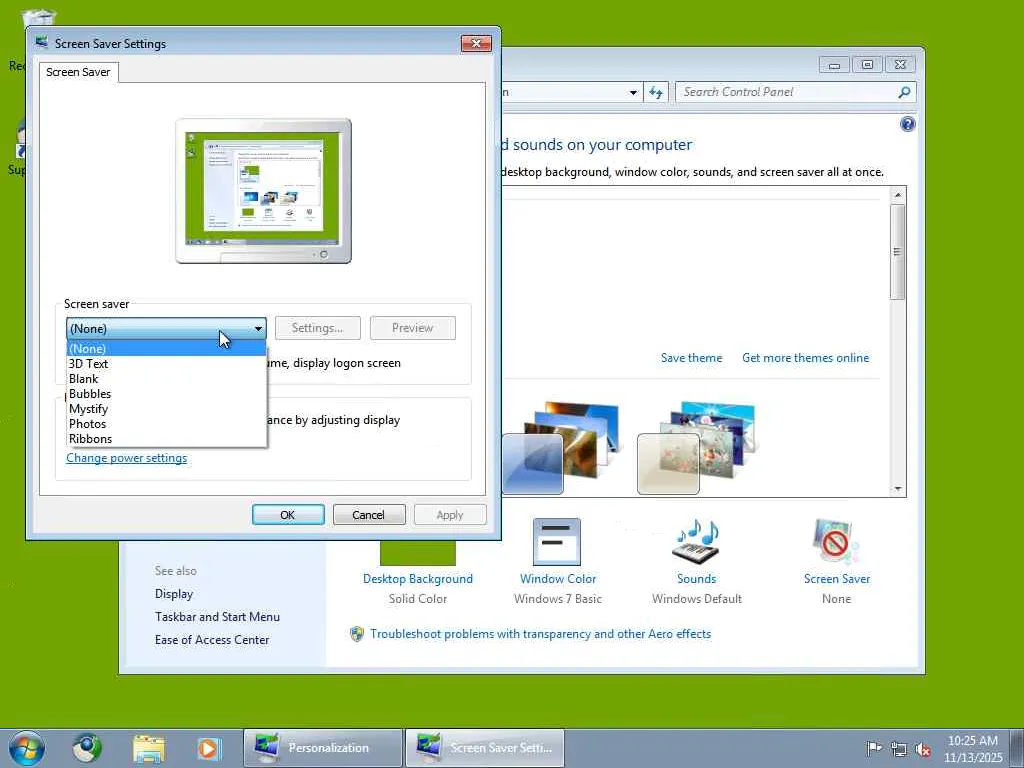Click the Desktop Background green swatch
This screenshot has width=1024, height=768.
point(418,552)
